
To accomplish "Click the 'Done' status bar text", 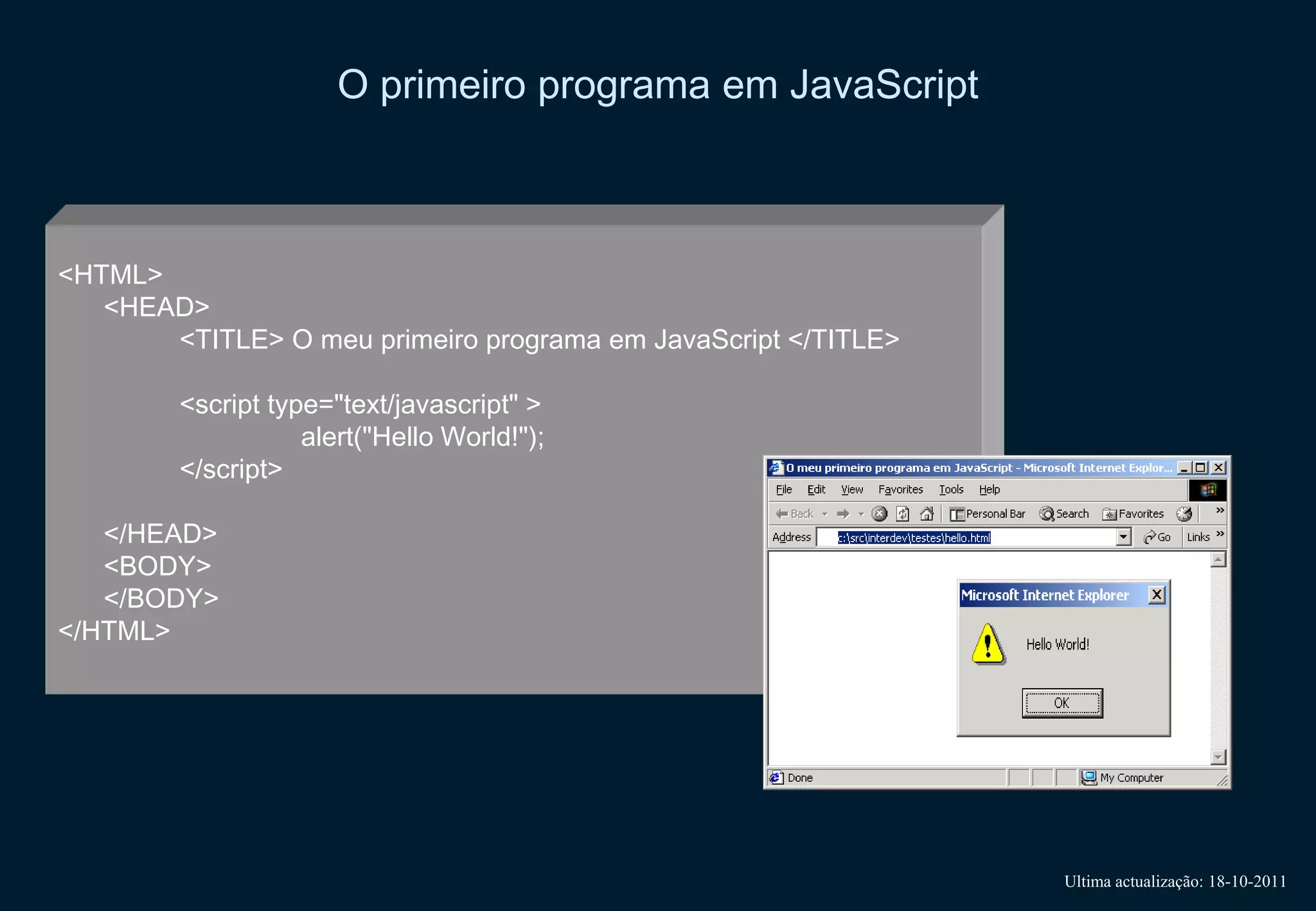I will point(800,777).
